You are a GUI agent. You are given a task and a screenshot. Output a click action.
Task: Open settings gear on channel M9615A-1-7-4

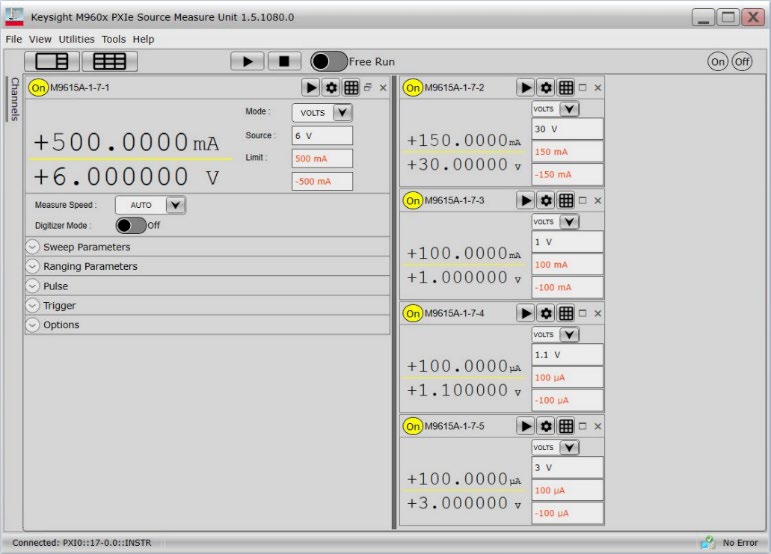tap(546, 314)
